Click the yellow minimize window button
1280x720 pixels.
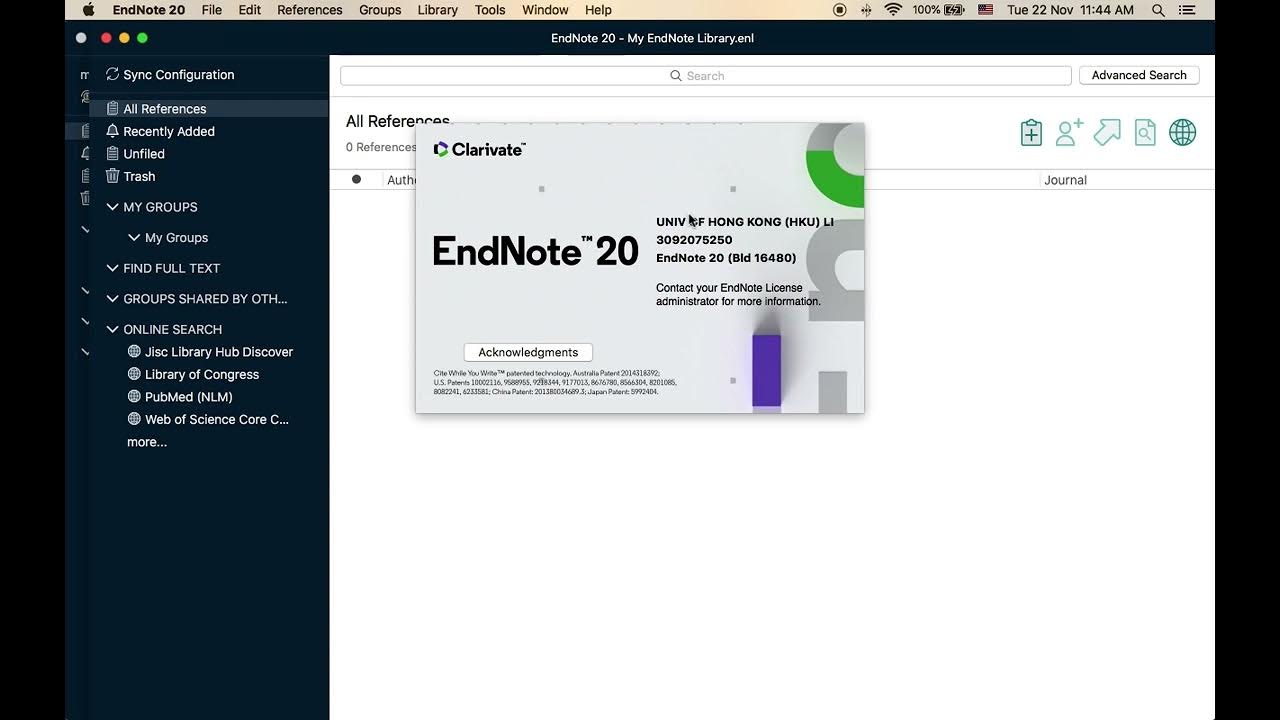click(x=124, y=38)
